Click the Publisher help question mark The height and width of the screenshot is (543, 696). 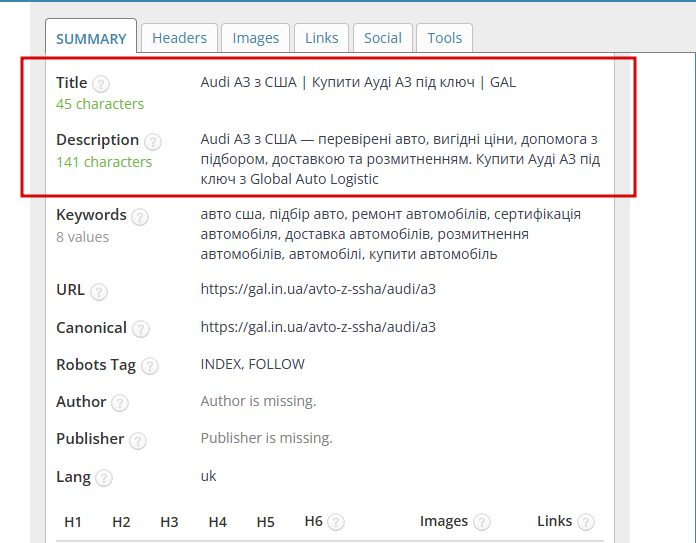click(138, 441)
